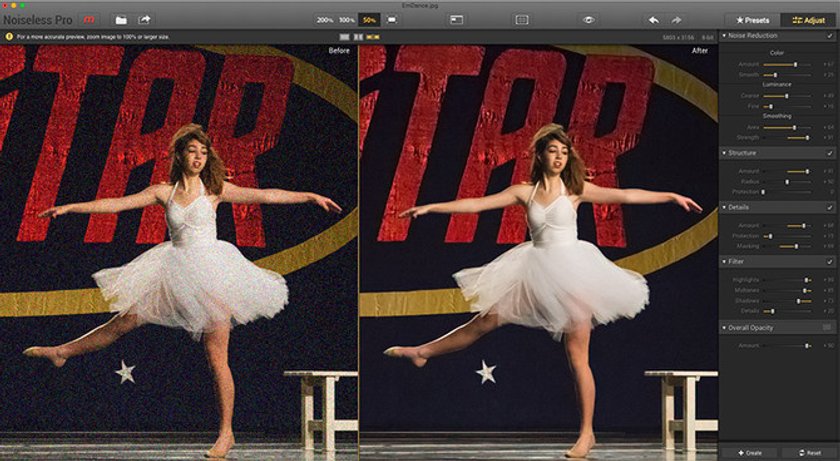Click the Structure Protection slider
This screenshot has width=840, height=461.
click(786, 192)
